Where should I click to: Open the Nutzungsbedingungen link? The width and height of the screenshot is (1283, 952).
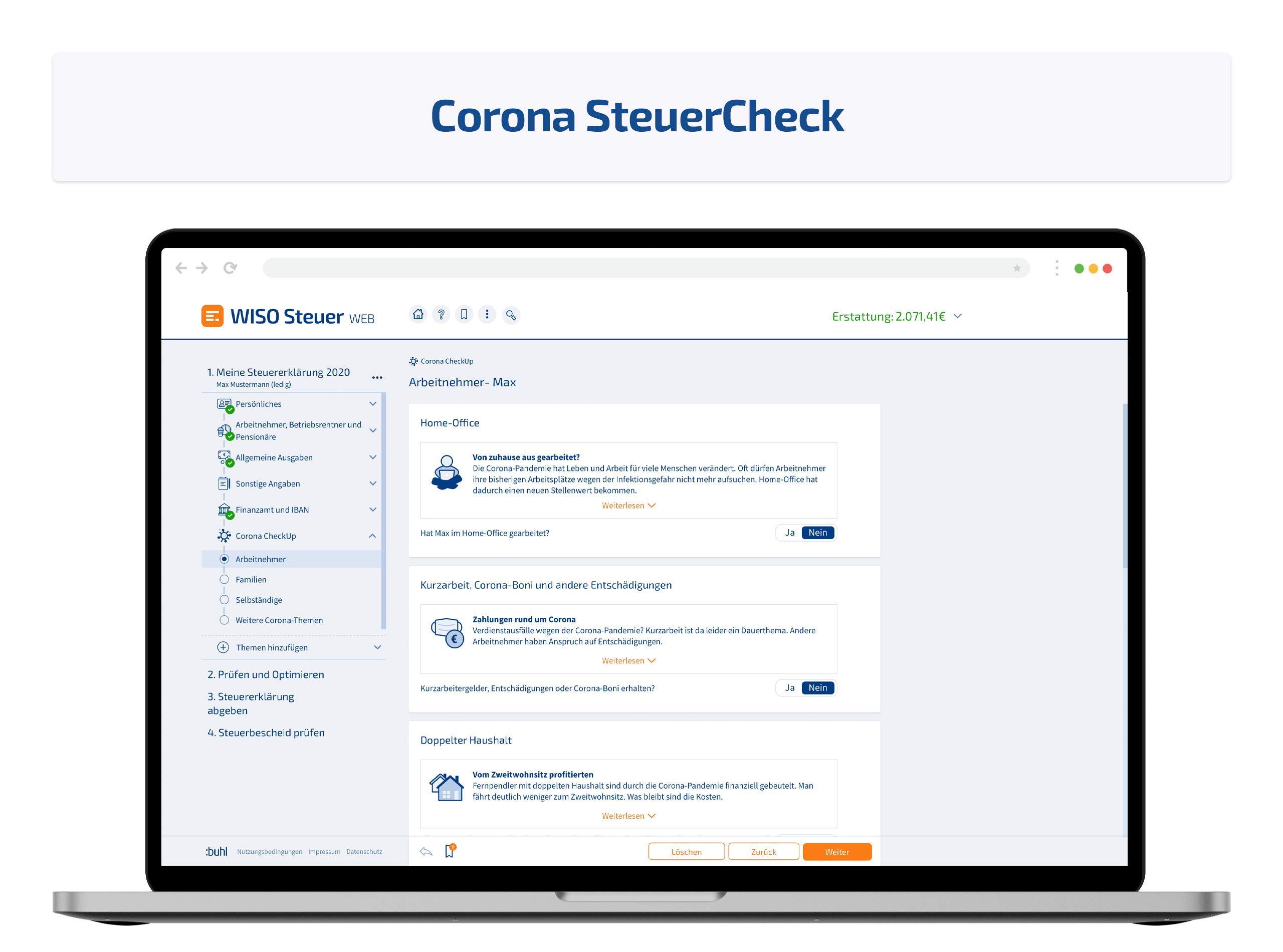(269, 852)
